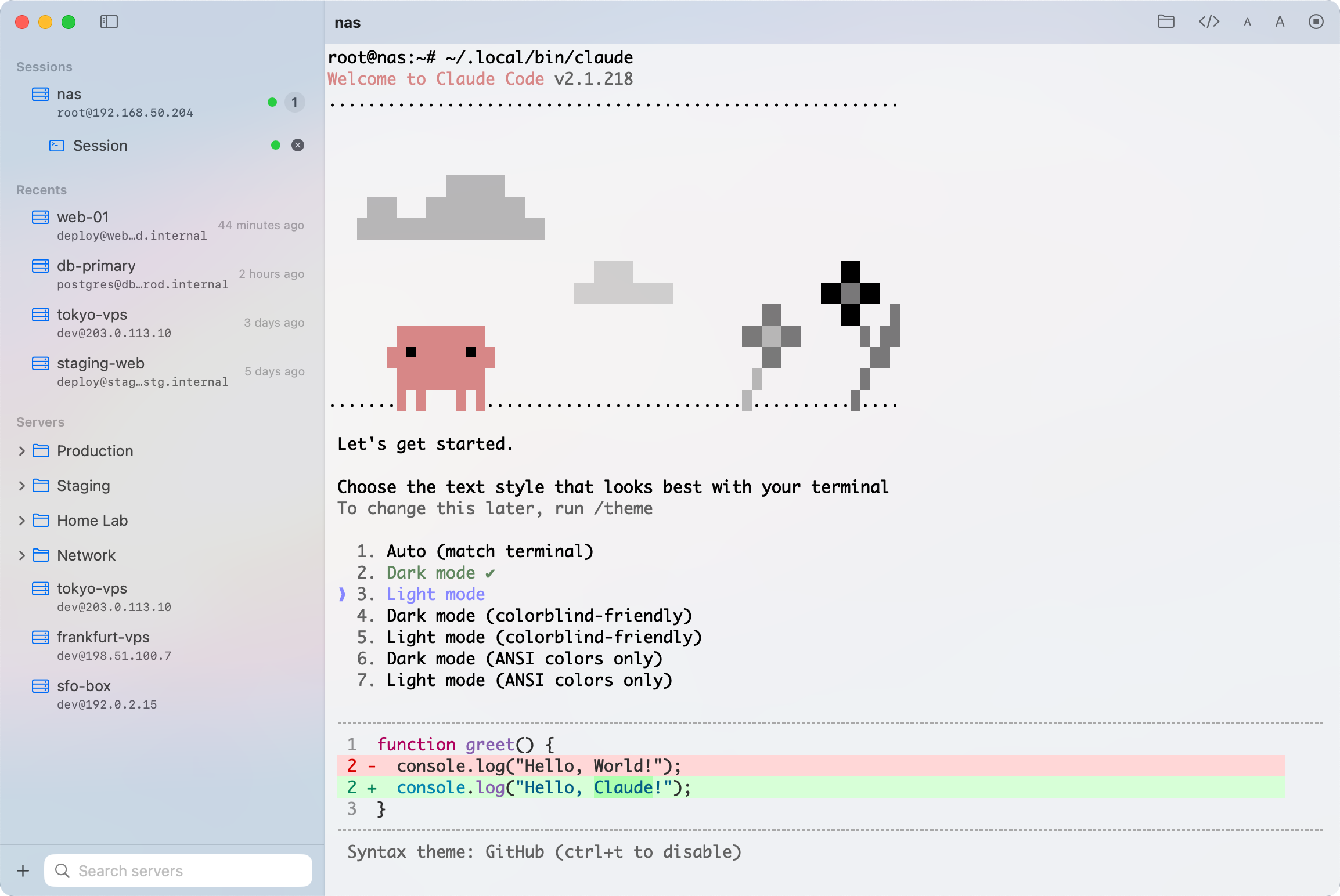Open the nas session entry
The image size is (1340, 896).
[163, 103]
